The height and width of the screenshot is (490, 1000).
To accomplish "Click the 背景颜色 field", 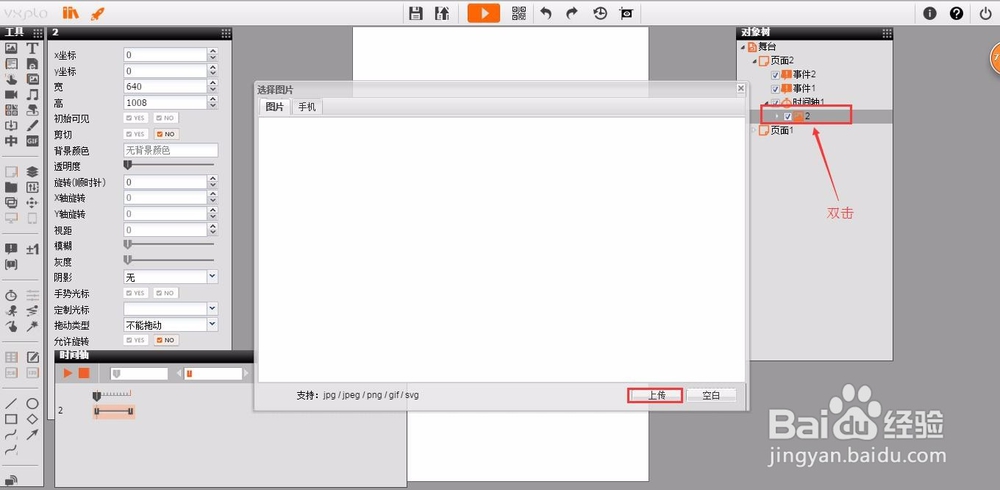I will pyautogui.click(x=170, y=151).
